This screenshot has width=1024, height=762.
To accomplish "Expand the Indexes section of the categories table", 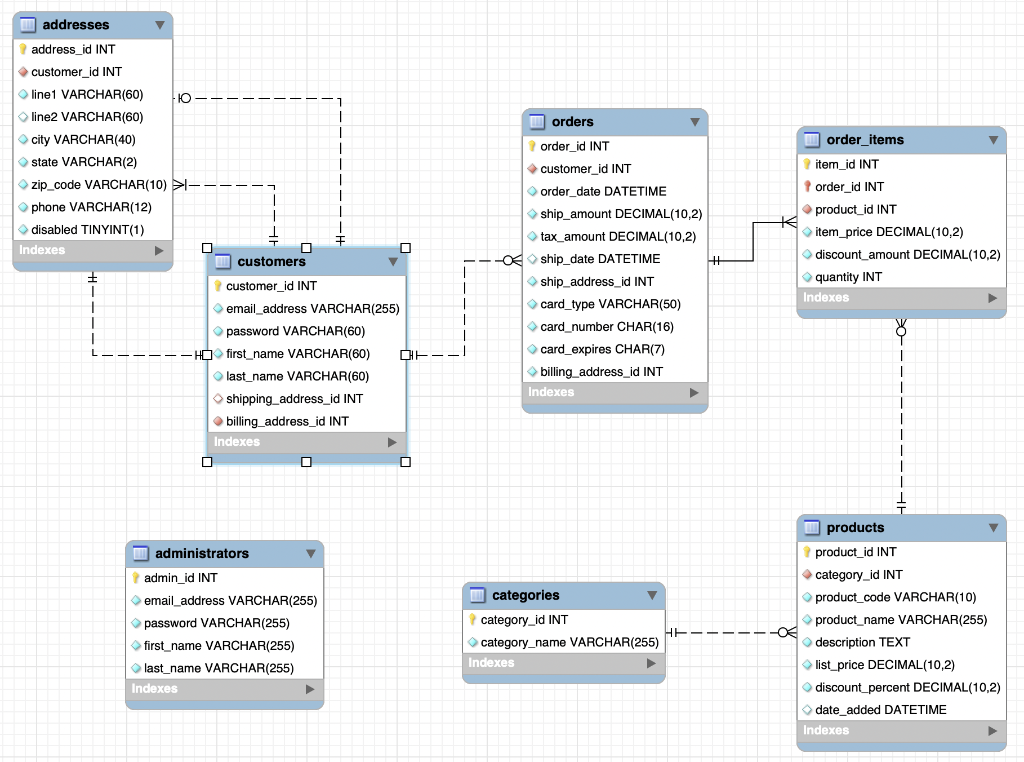I will (x=651, y=662).
